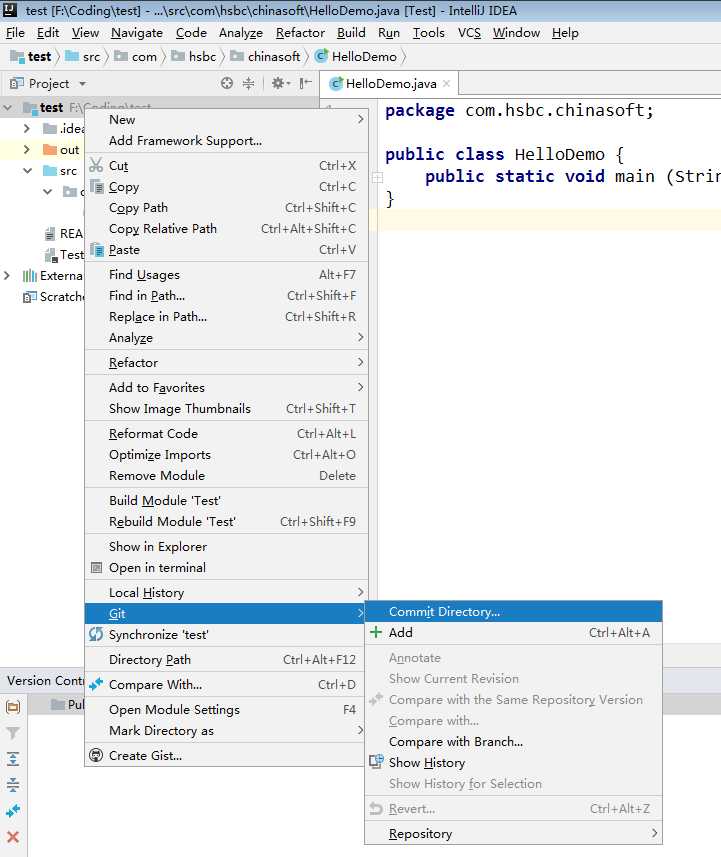This screenshot has width=721, height=857.
Task: Select Open Module Settings
Action: tap(226, 709)
